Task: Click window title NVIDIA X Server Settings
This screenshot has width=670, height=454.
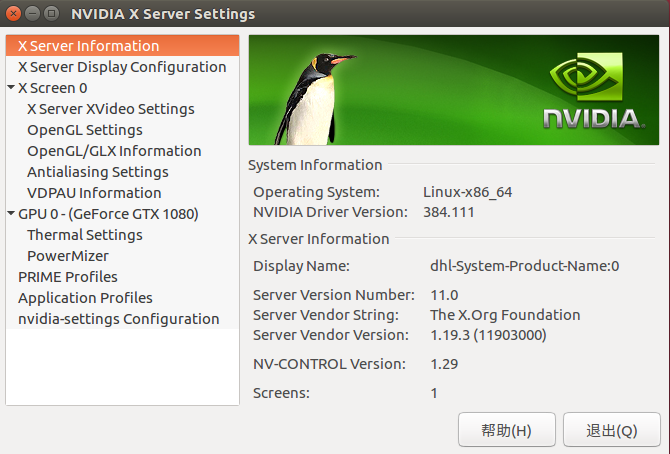Action: (163, 14)
